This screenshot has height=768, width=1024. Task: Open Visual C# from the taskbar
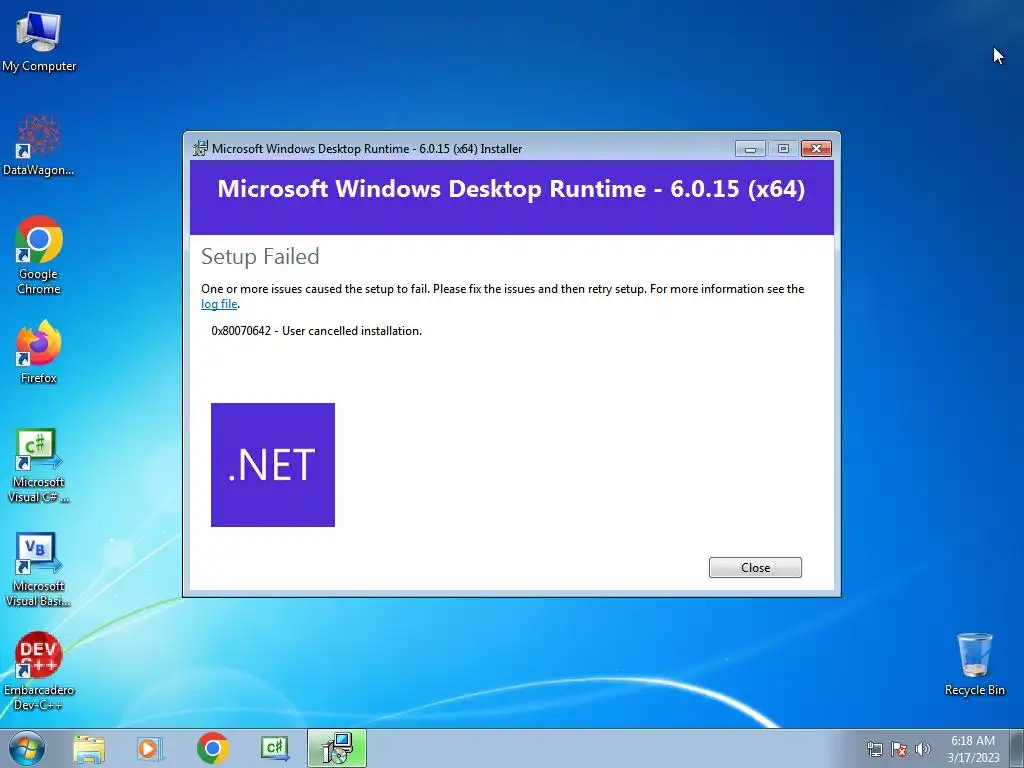(x=274, y=748)
